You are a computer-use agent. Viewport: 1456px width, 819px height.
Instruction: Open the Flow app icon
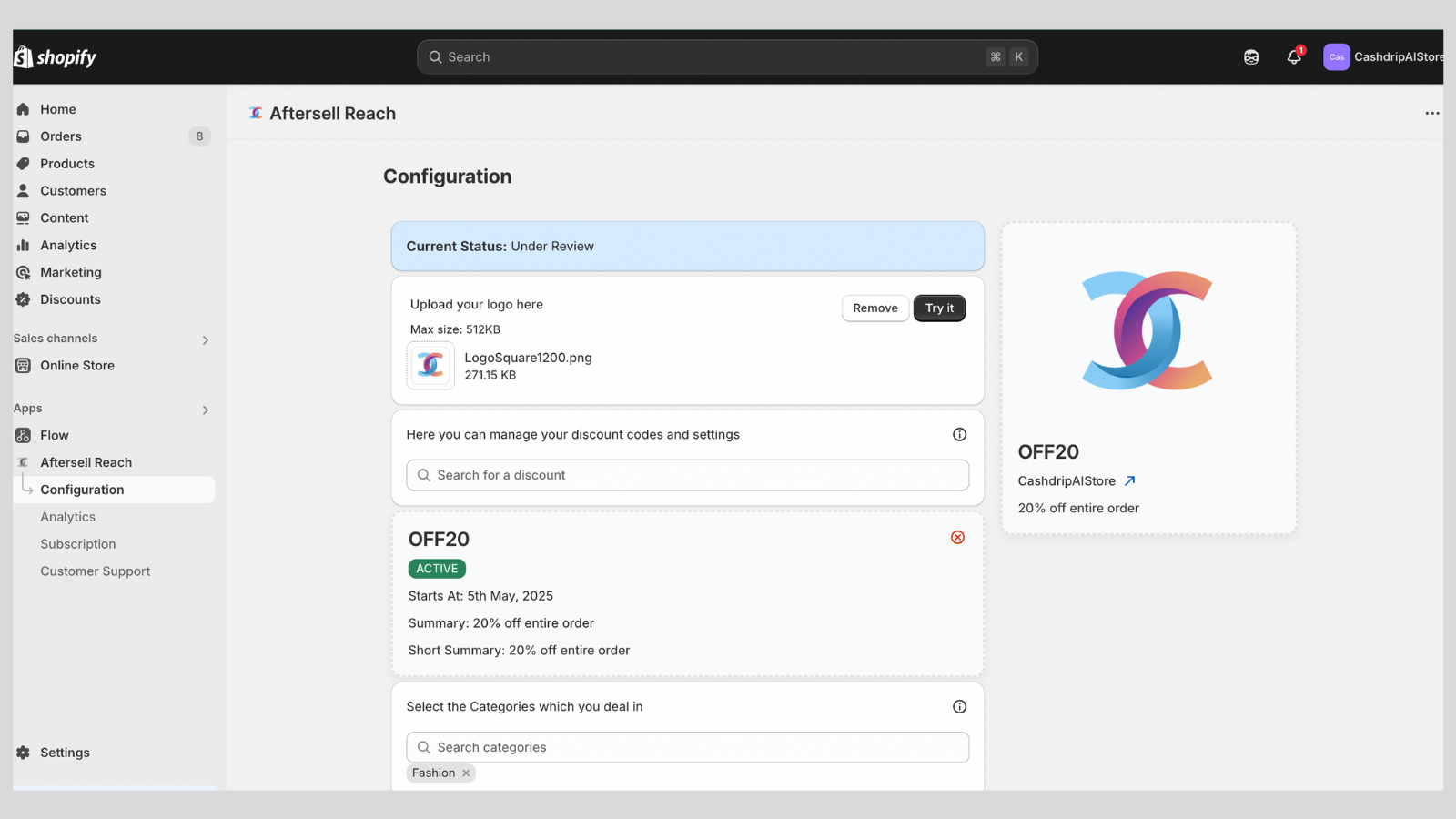(x=23, y=436)
